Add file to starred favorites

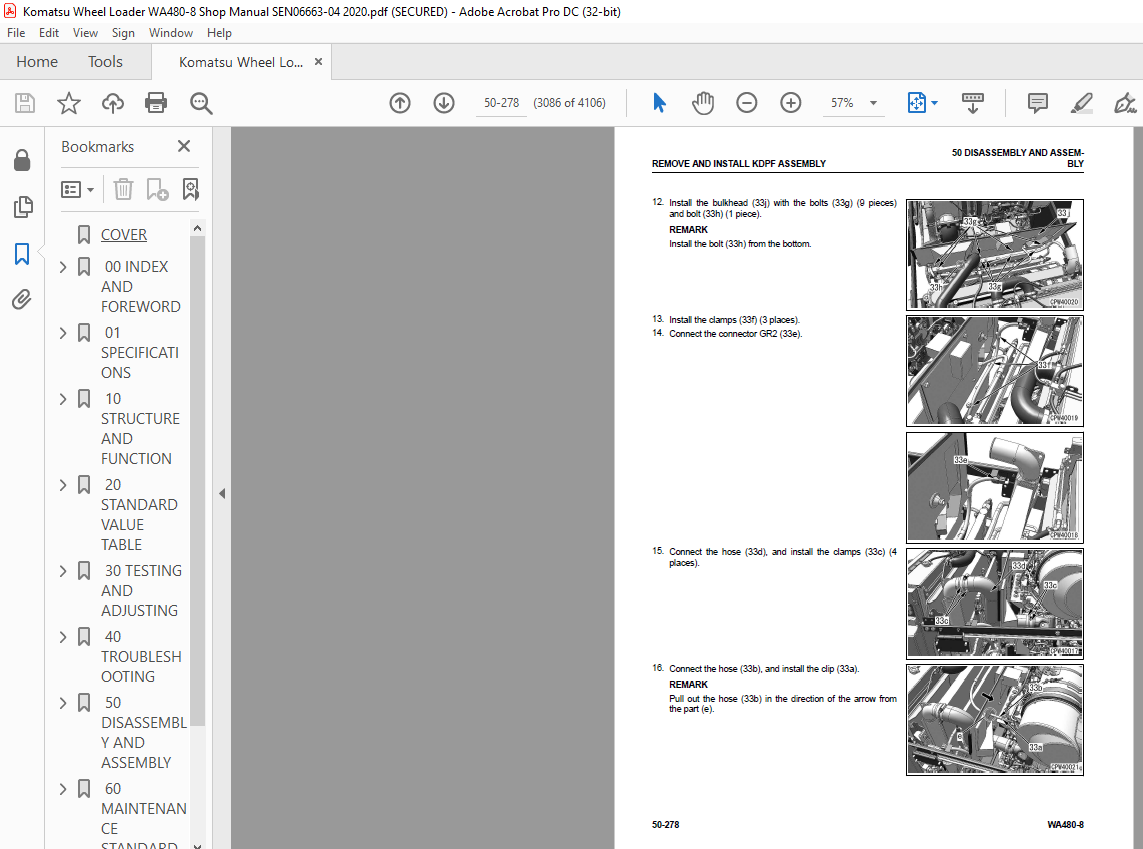pos(69,103)
